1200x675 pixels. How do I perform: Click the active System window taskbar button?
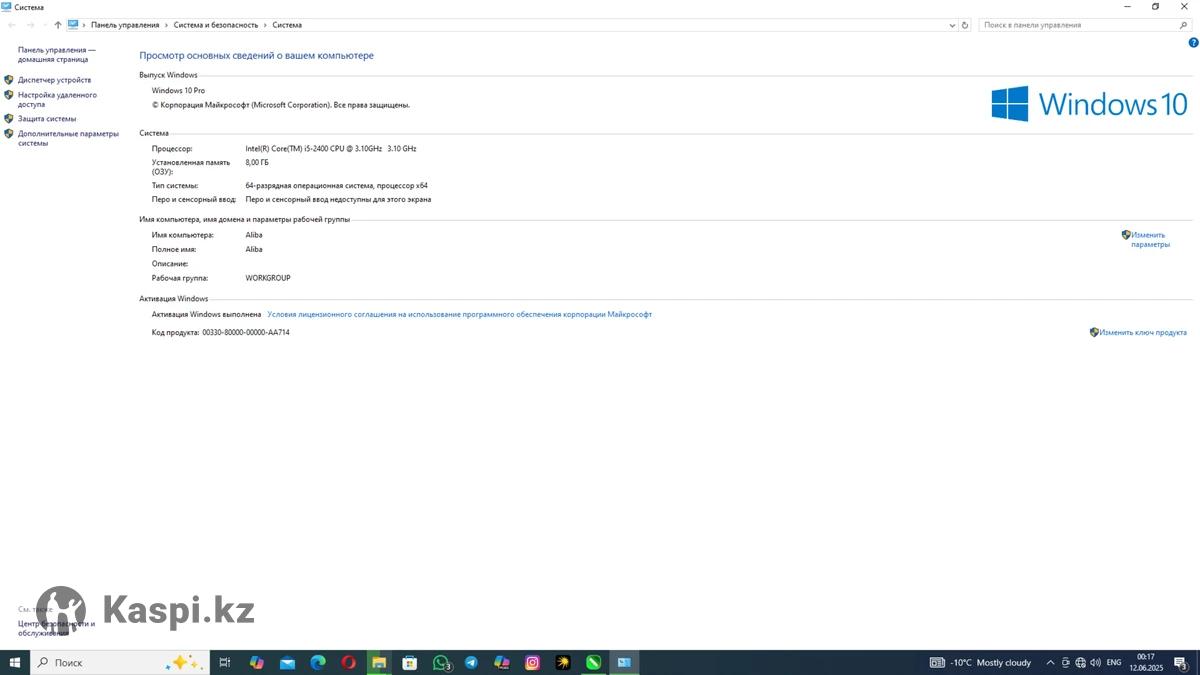pos(625,662)
